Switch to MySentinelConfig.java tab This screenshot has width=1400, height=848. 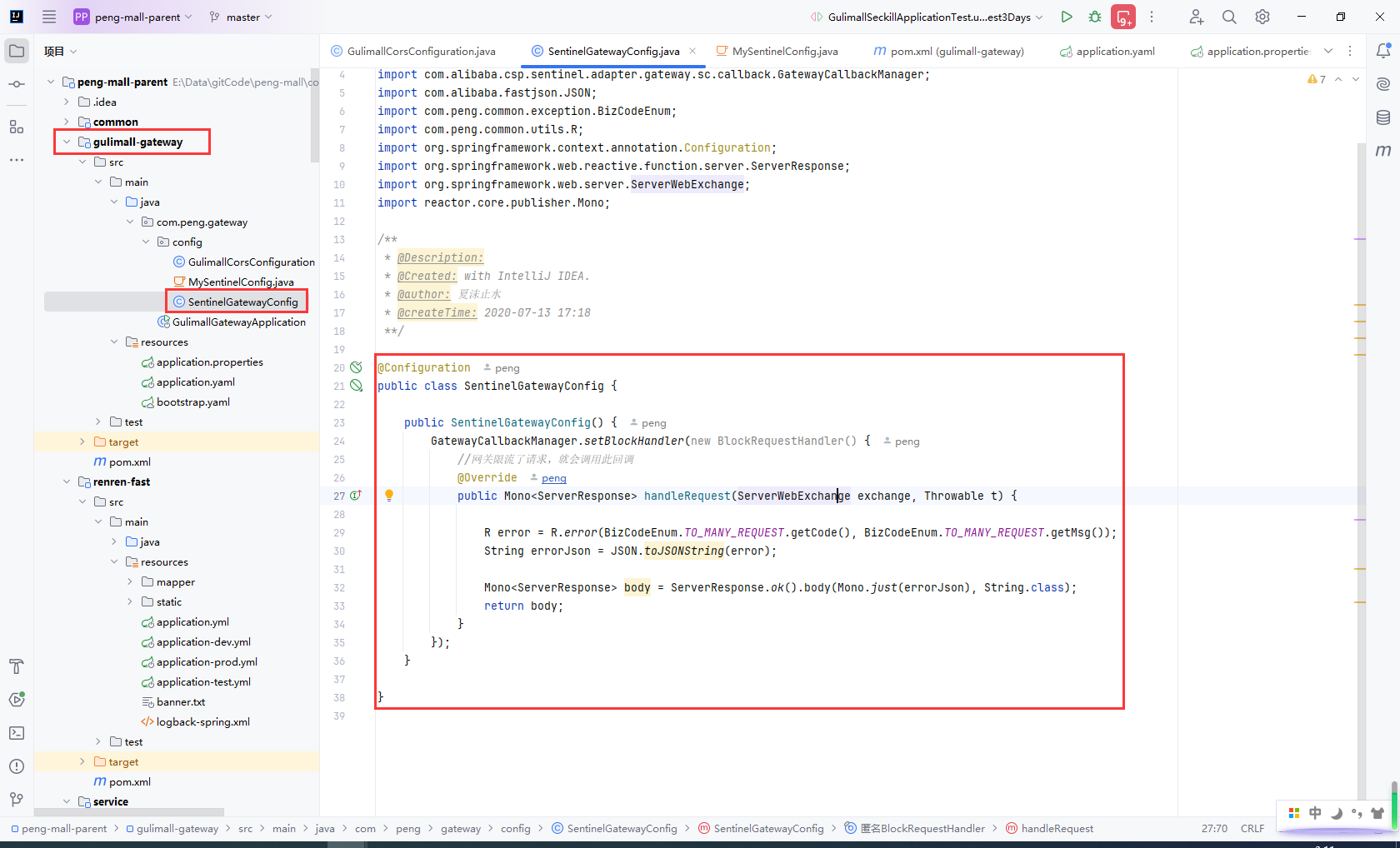pos(777,51)
